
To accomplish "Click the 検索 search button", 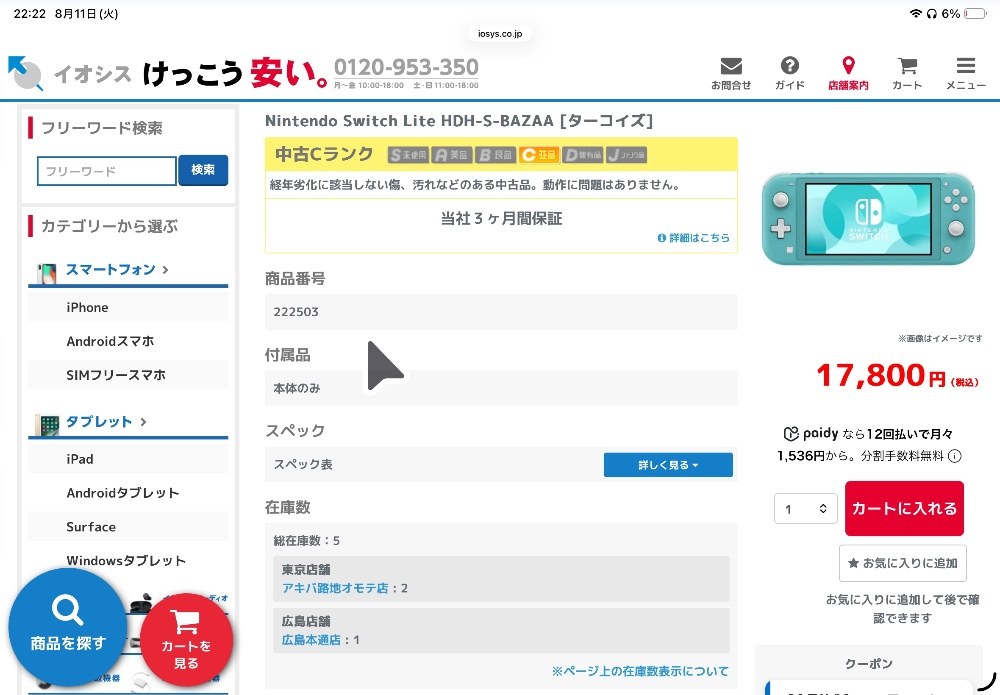I will [x=203, y=170].
